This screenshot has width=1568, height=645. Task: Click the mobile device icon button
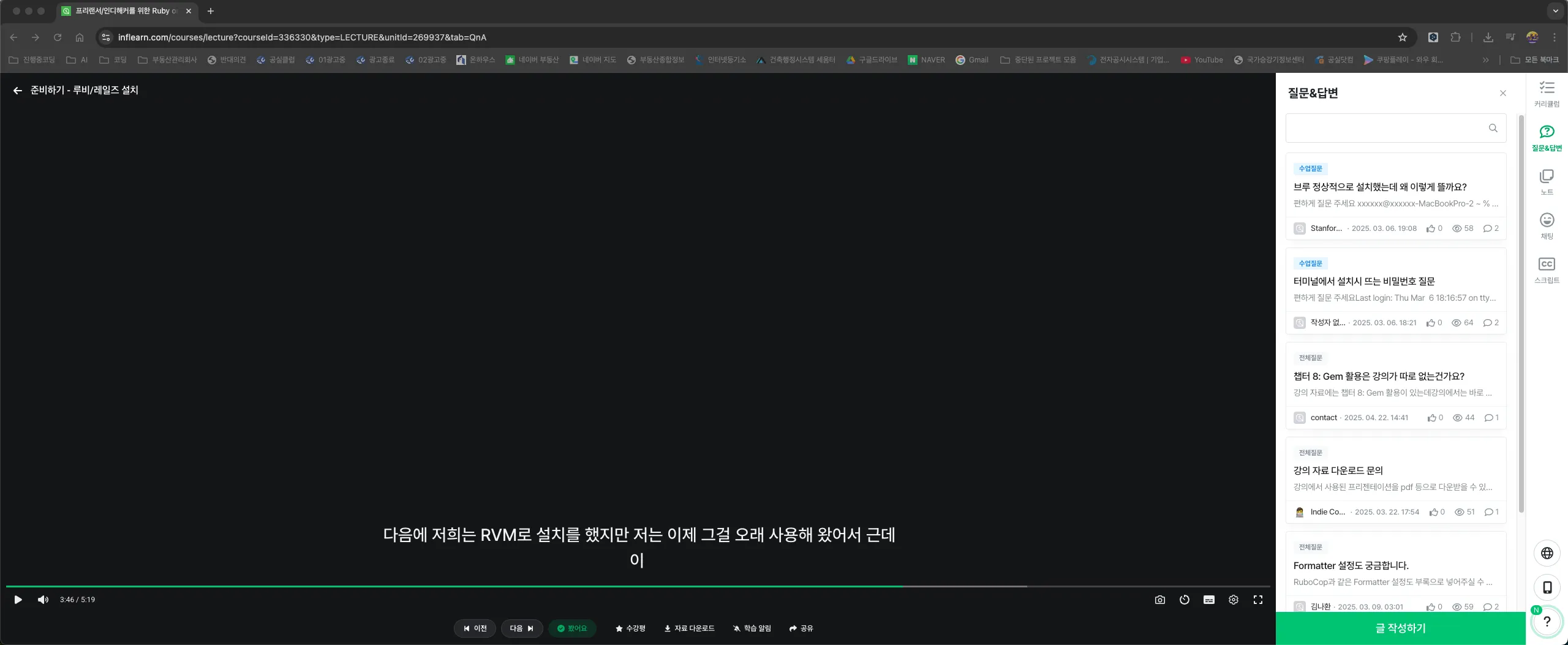pyautogui.click(x=1547, y=587)
